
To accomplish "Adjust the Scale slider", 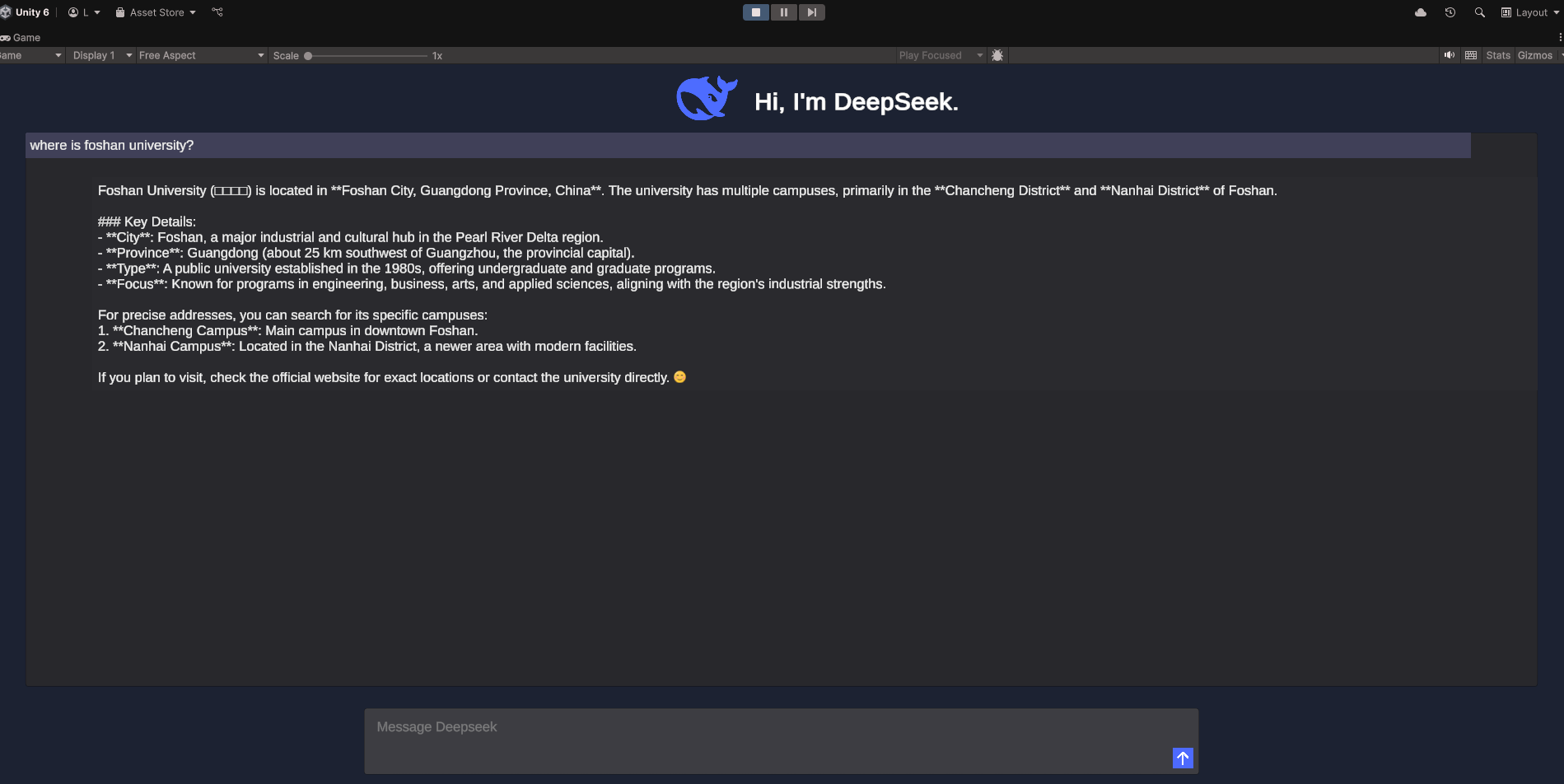I will tap(367, 56).
